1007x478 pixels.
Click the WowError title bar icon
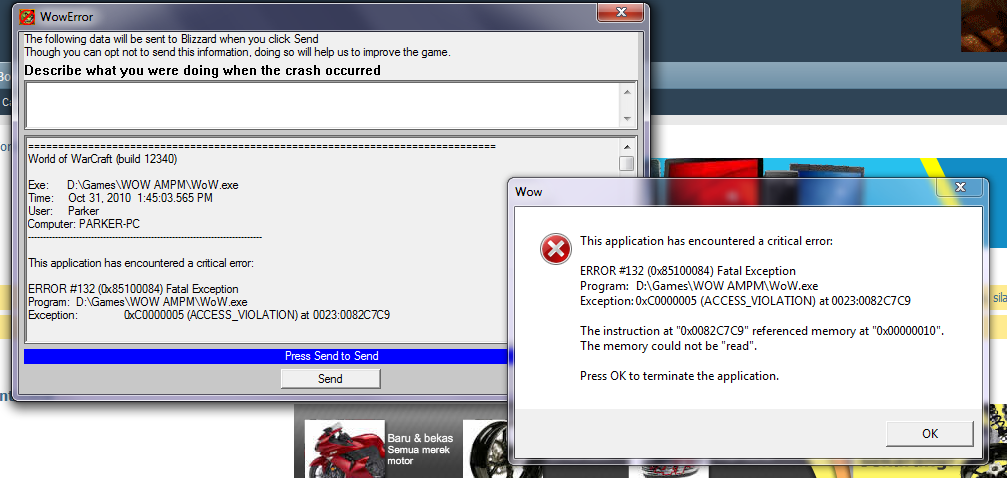click(27, 16)
